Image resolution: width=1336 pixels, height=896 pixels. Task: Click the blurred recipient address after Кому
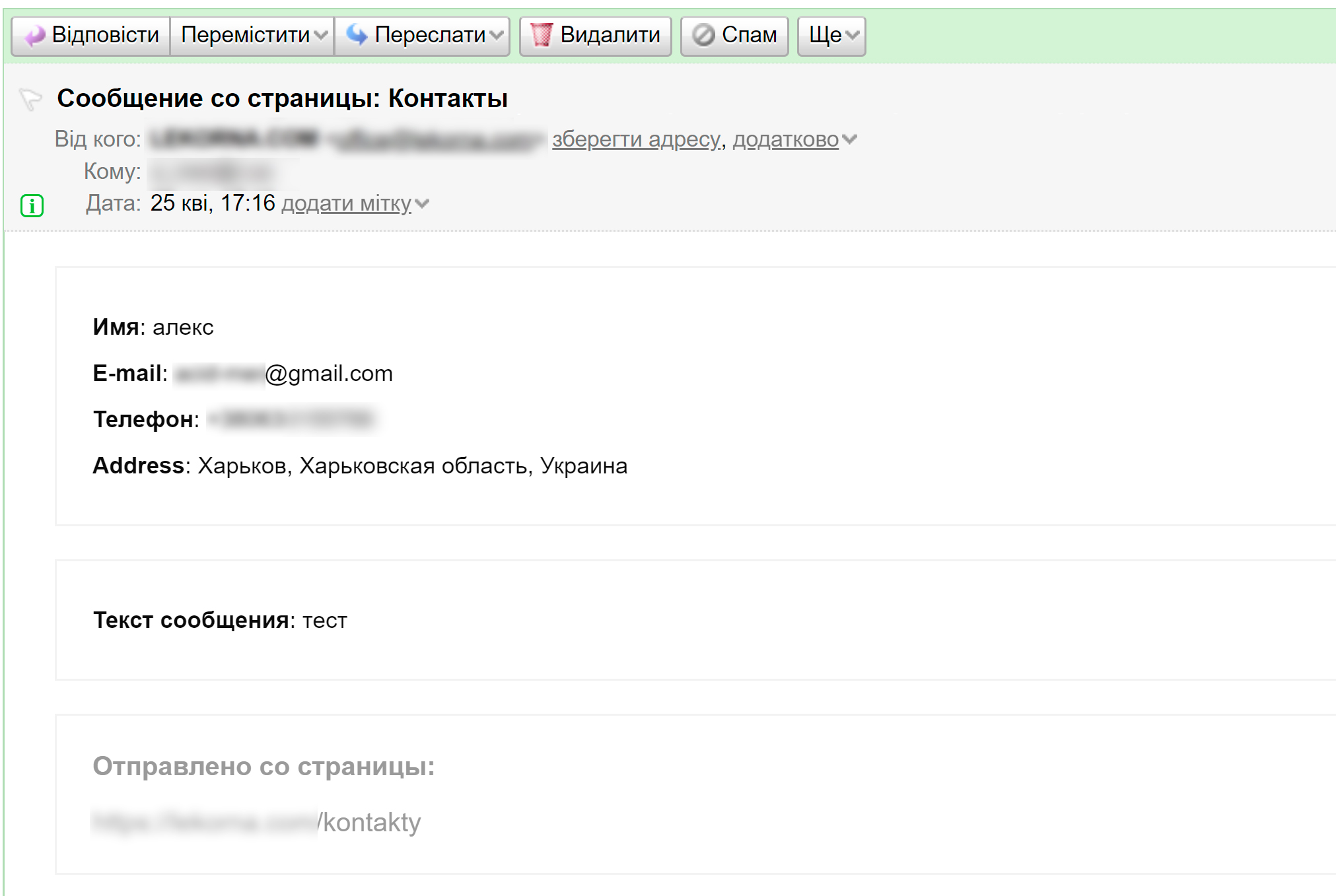click(x=211, y=172)
